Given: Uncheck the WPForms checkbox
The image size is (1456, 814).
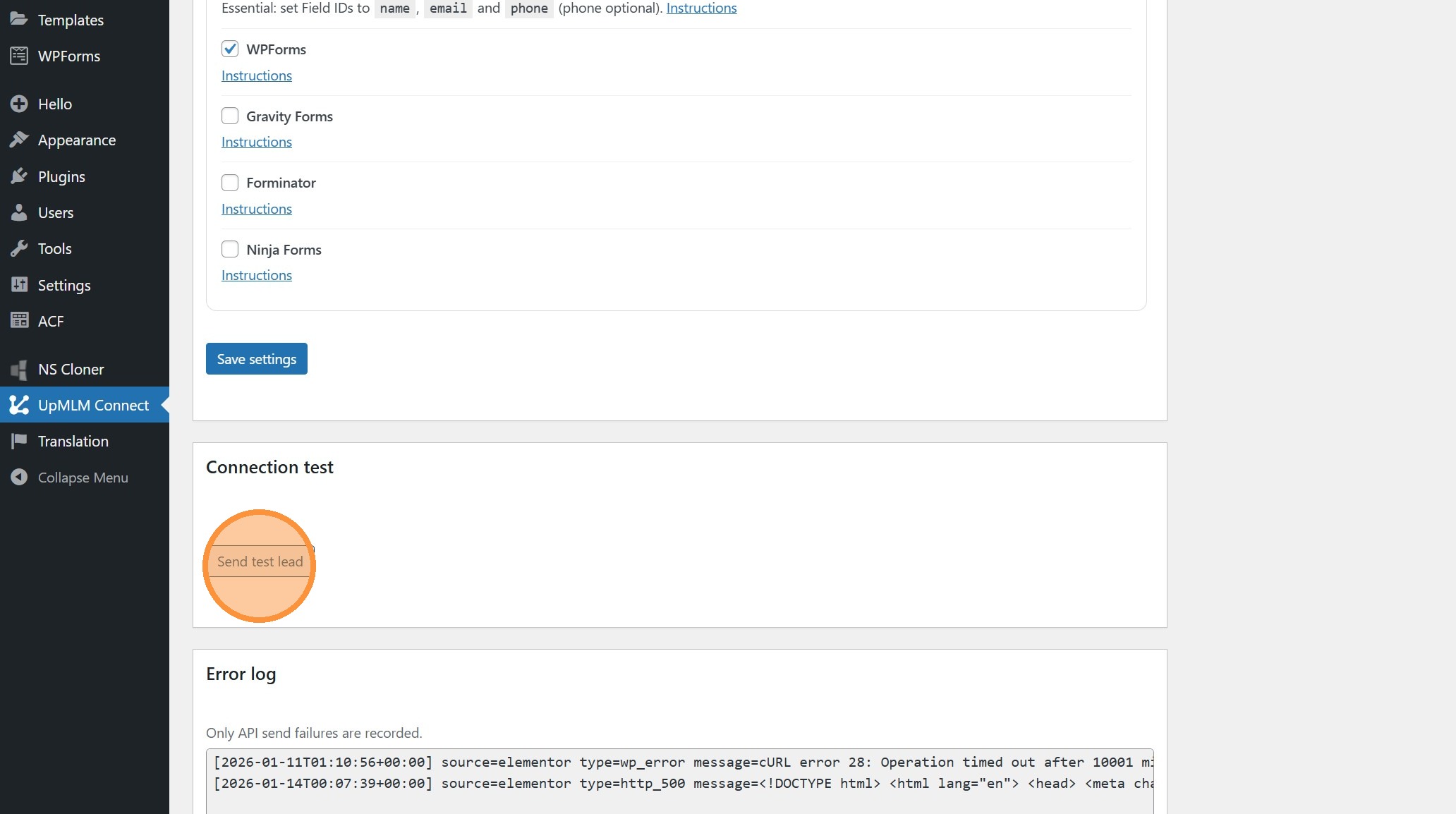Looking at the screenshot, I should tap(230, 49).
